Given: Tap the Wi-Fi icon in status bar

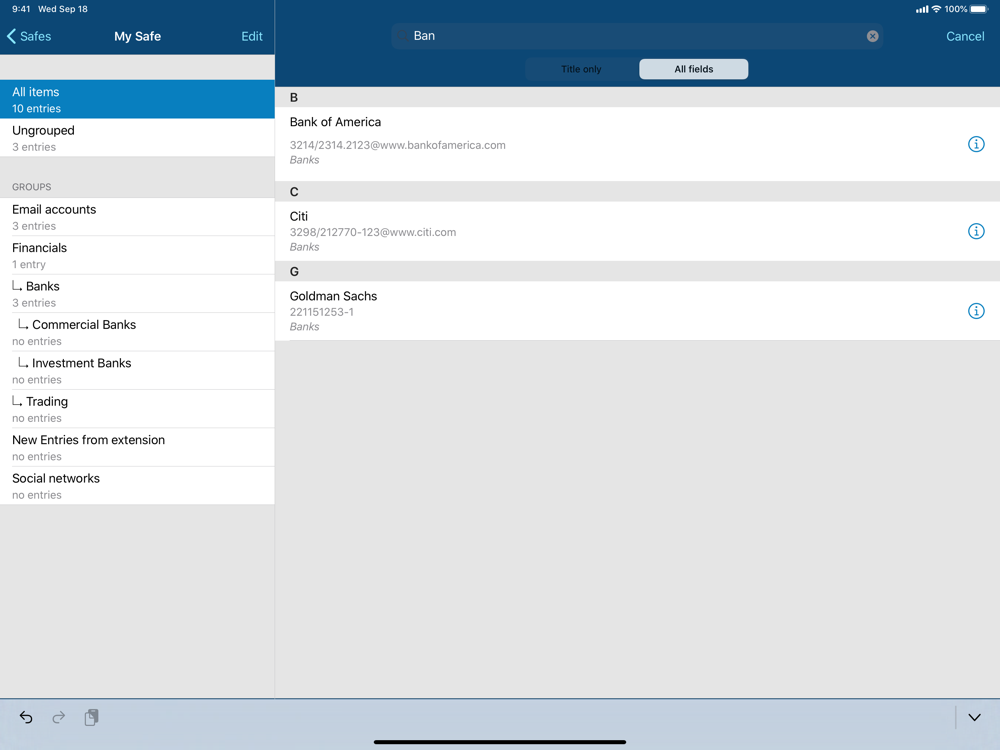Looking at the screenshot, I should [936, 9].
